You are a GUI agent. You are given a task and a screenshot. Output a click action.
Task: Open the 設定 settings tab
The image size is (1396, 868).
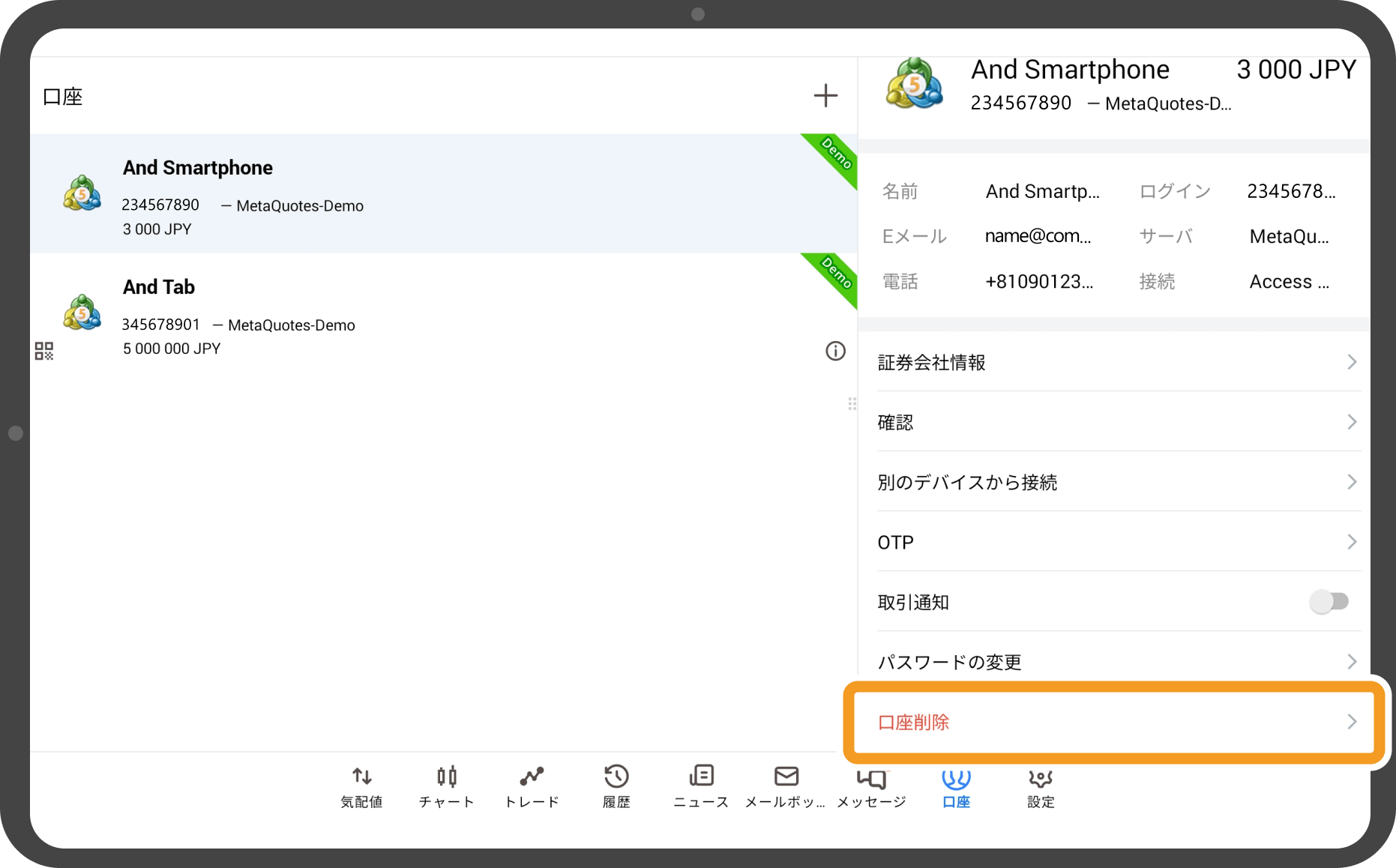[x=1041, y=786]
